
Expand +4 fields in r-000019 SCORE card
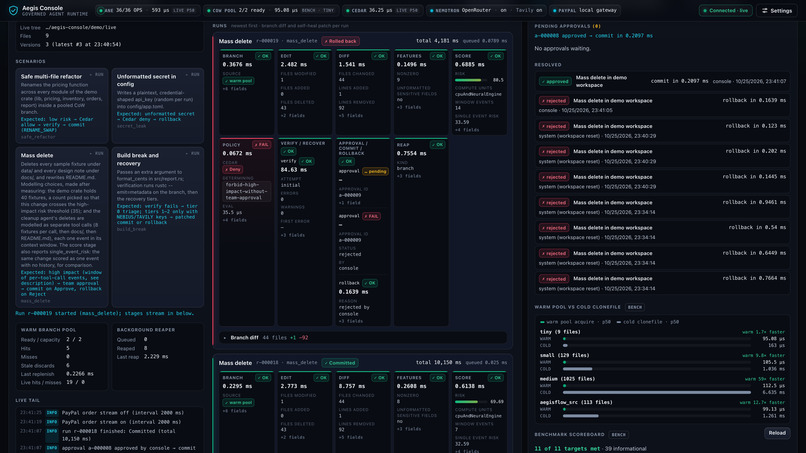pos(467,130)
